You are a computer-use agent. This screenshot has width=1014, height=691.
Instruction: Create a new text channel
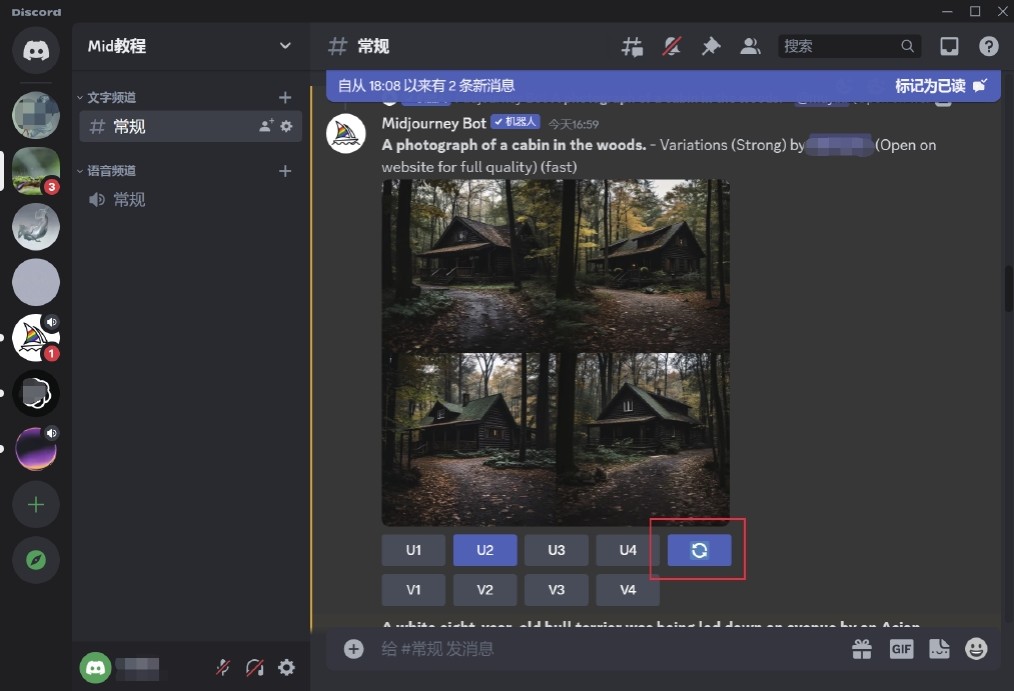click(285, 98)
